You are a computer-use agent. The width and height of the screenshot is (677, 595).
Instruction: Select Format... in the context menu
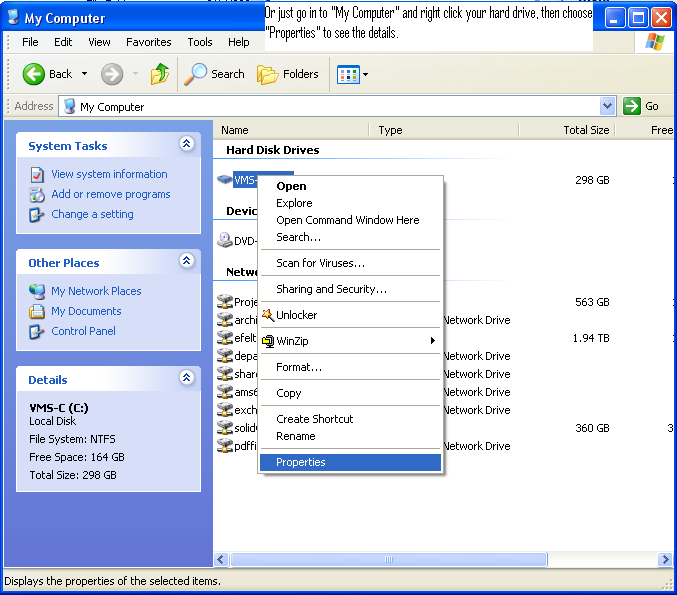tap(299, 367)
